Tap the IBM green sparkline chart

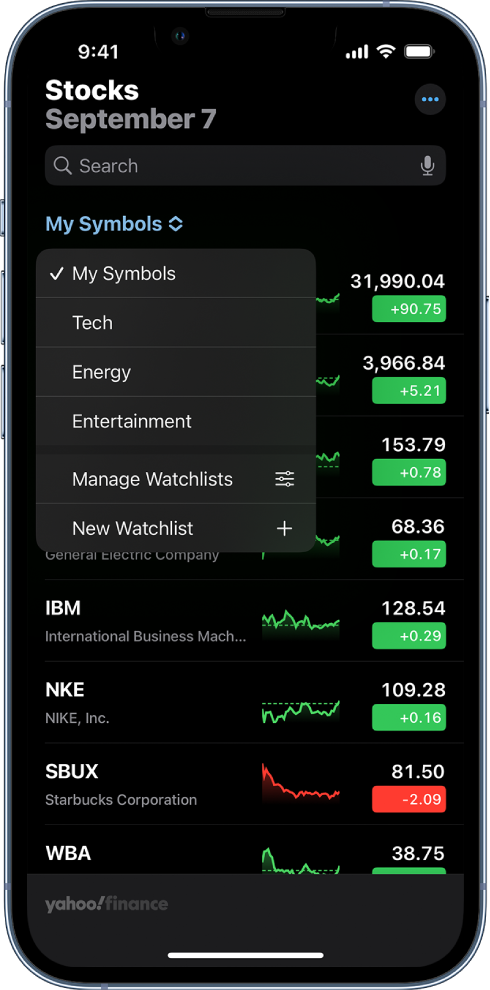tap(301, 621)
